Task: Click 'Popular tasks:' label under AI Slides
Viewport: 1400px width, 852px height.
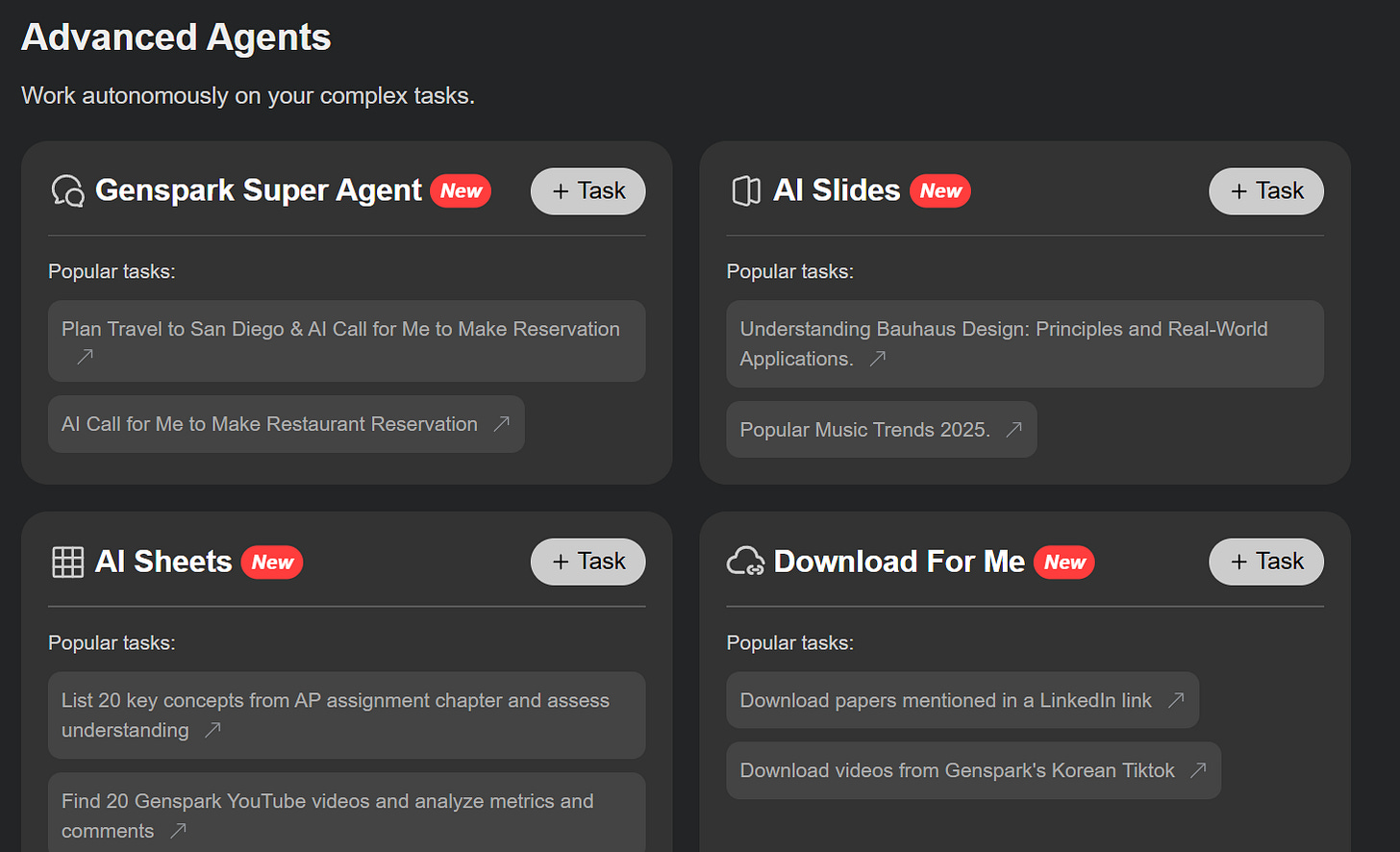Action: (x=789, y=272)
